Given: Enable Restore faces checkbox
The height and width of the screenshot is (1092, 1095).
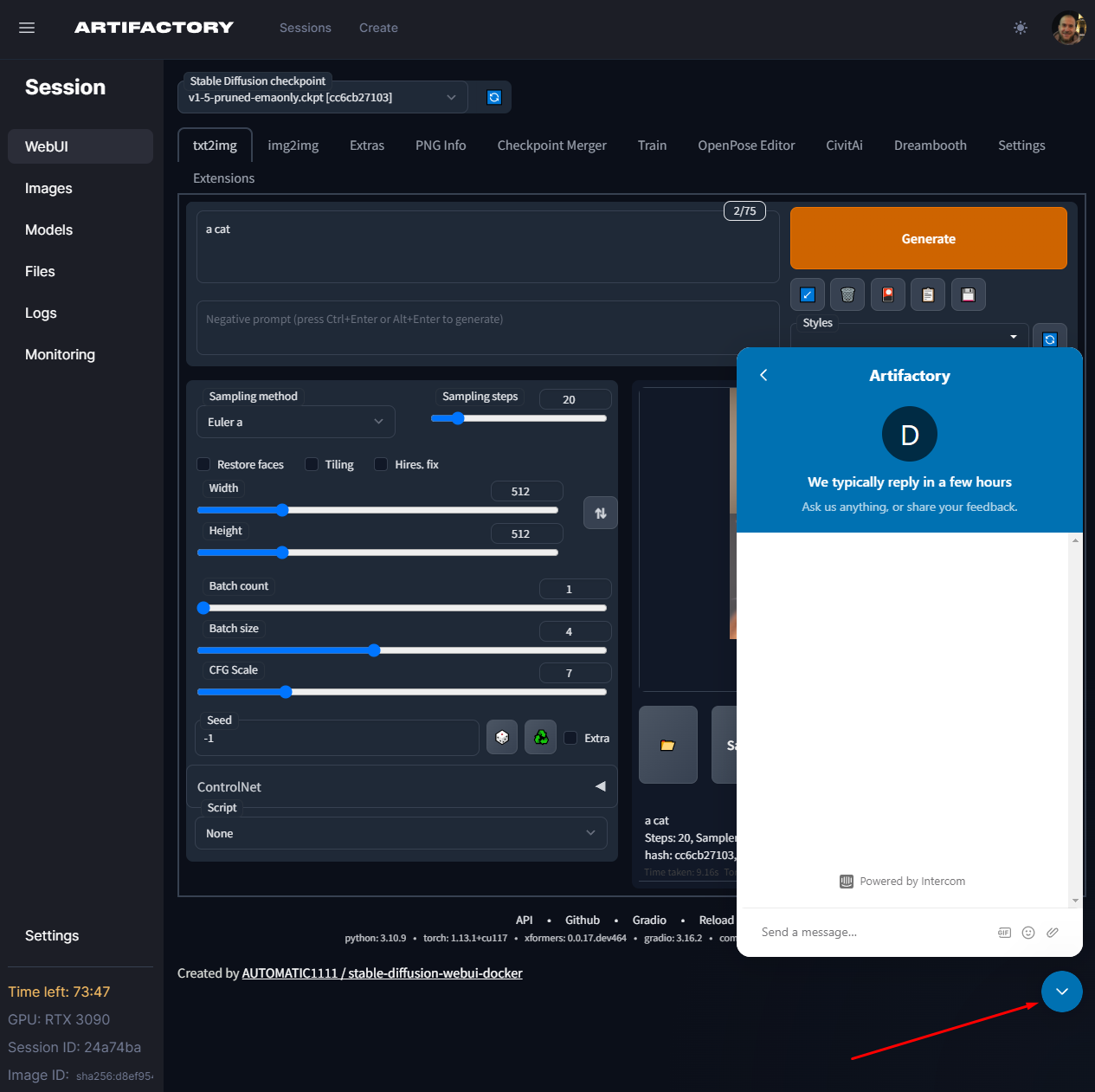Looking at the screenshot, I should [x=203, y=464].
